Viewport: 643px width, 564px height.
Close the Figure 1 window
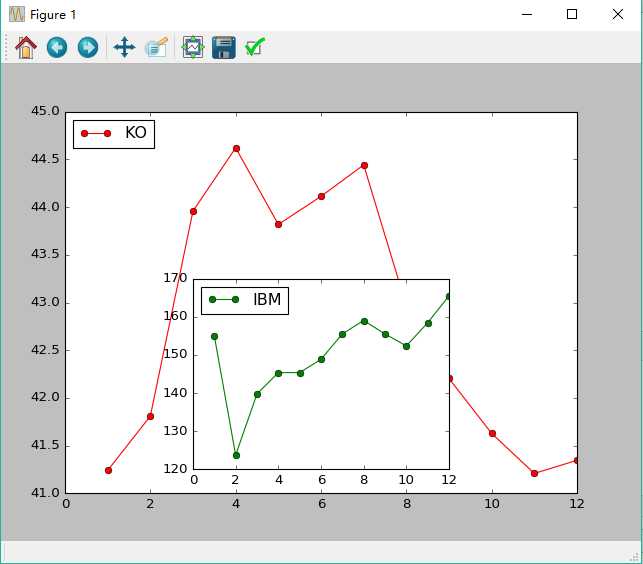pyautogui.click(x=618, y=14)
